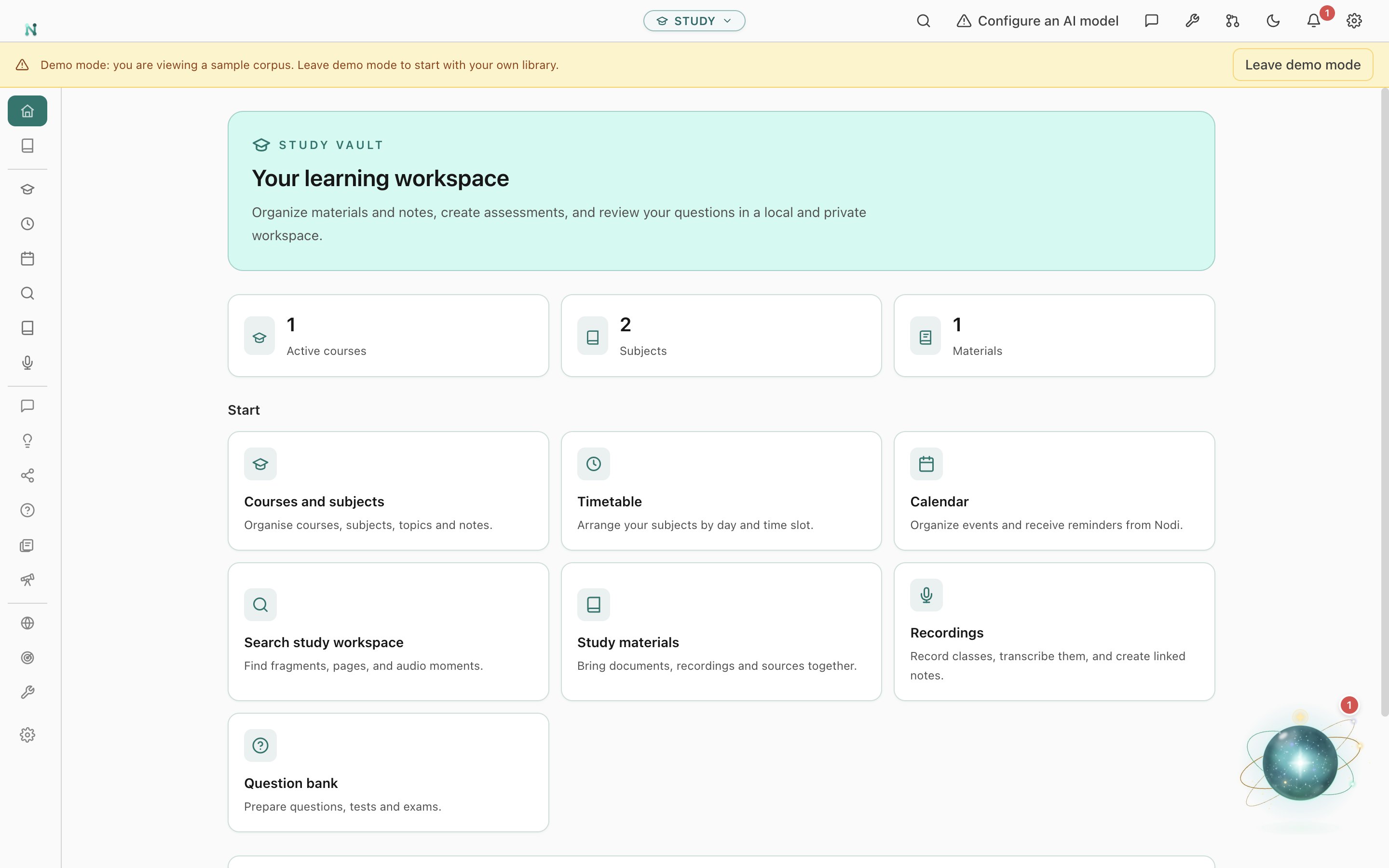This screenshot has height=868, width=1389.
Task: Open the chat bubble icon in top bar
Action: click(x=1151, y=21)
